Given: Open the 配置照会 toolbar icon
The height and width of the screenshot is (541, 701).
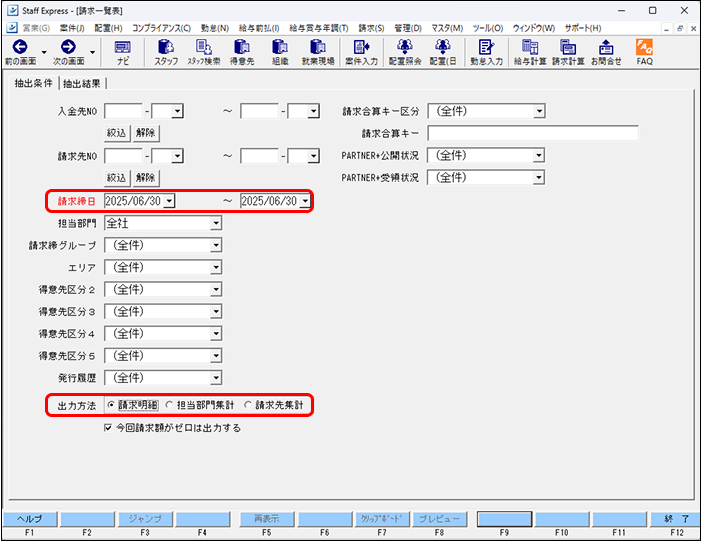Looking at the screenshot, I should 405,52.
